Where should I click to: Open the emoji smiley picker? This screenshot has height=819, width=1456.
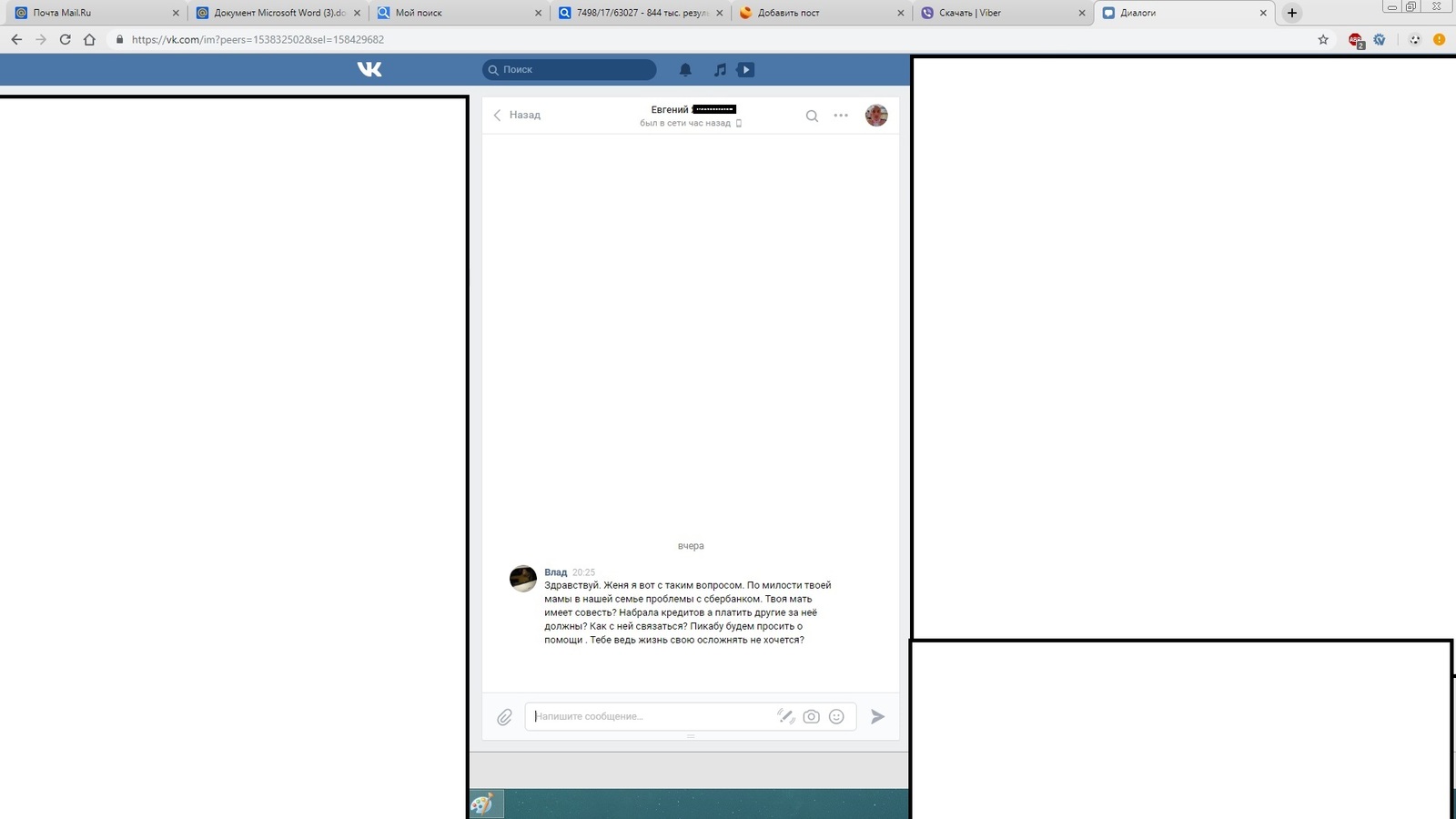click(836, 717)
